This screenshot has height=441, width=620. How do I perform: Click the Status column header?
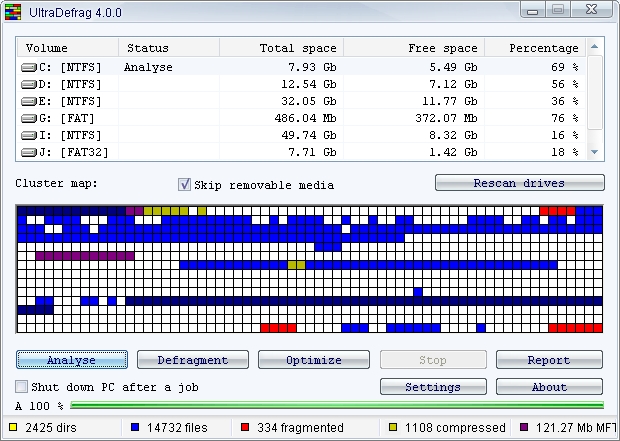(168, 48)
